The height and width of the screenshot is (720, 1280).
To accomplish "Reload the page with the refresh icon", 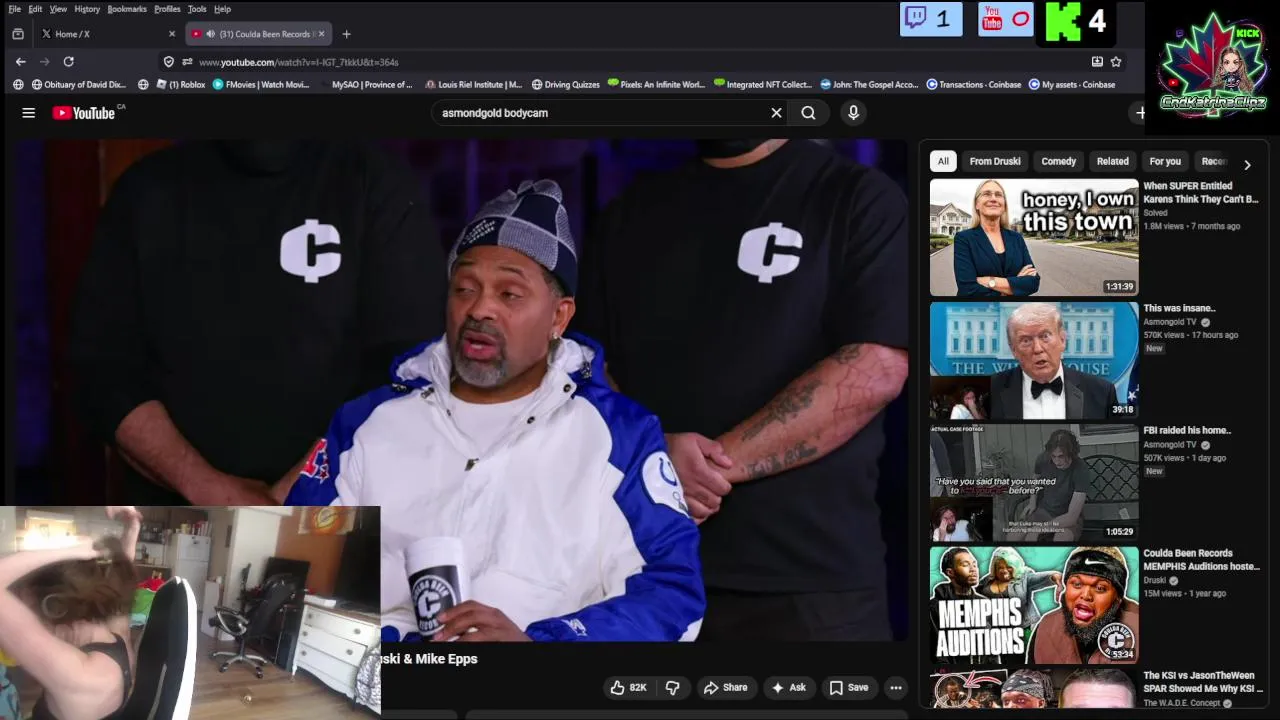I will pos(68,61).
